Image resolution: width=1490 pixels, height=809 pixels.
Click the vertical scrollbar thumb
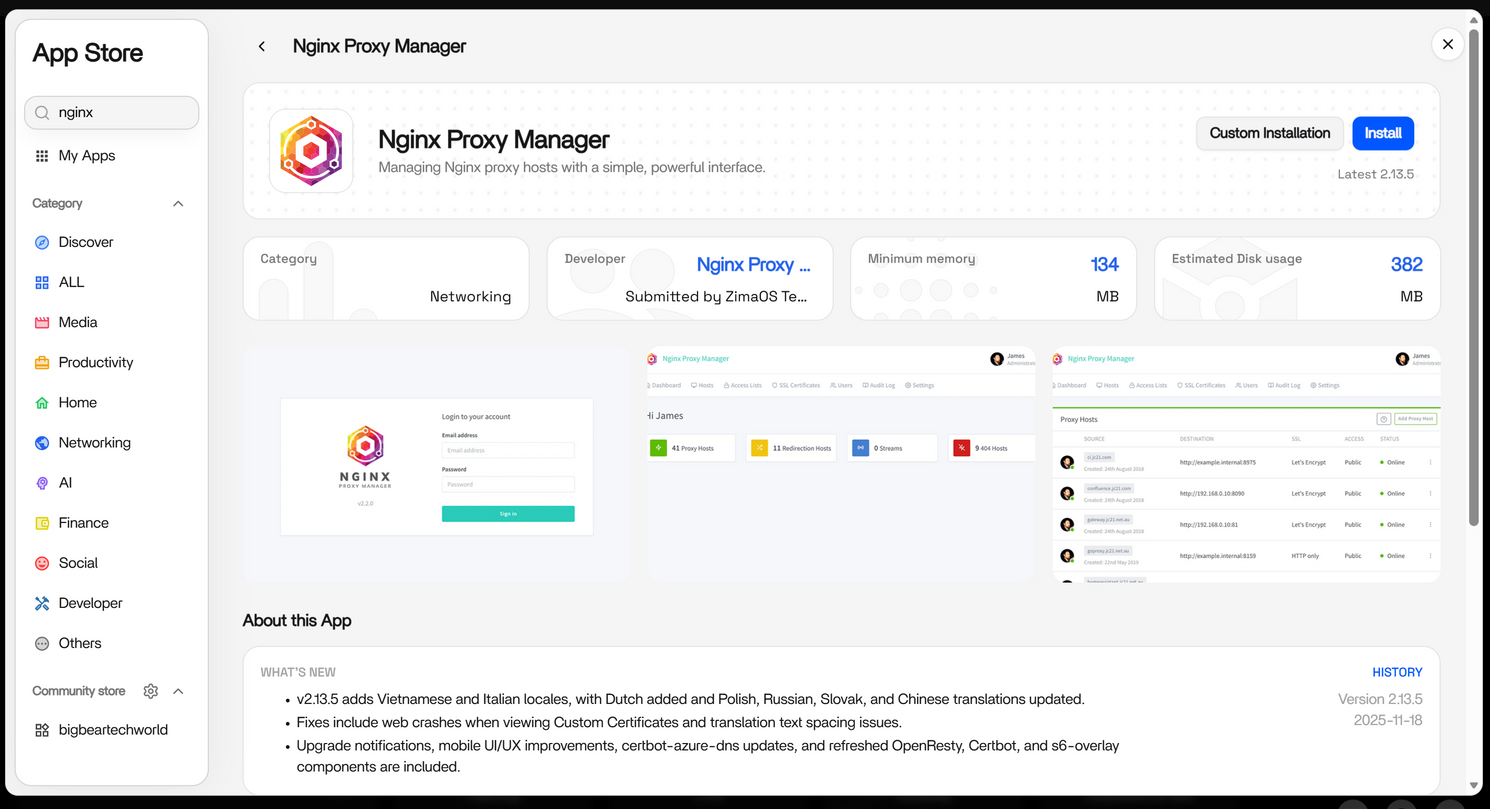tap(1474, 275)
